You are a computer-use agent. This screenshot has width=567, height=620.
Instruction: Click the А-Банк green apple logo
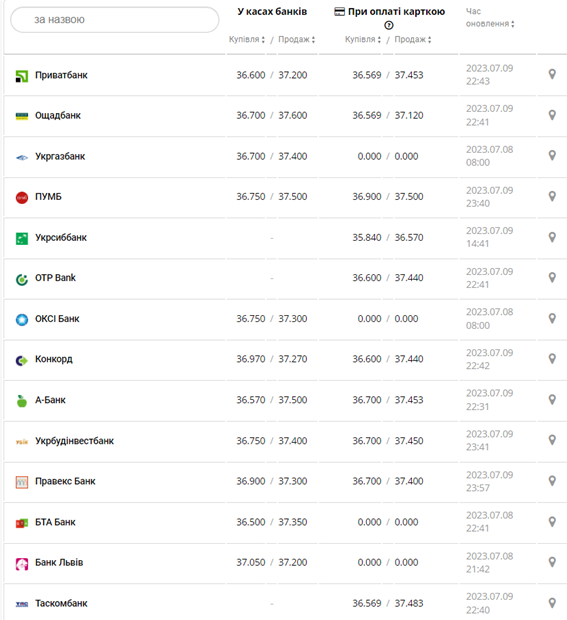click(x=22, y=401)
